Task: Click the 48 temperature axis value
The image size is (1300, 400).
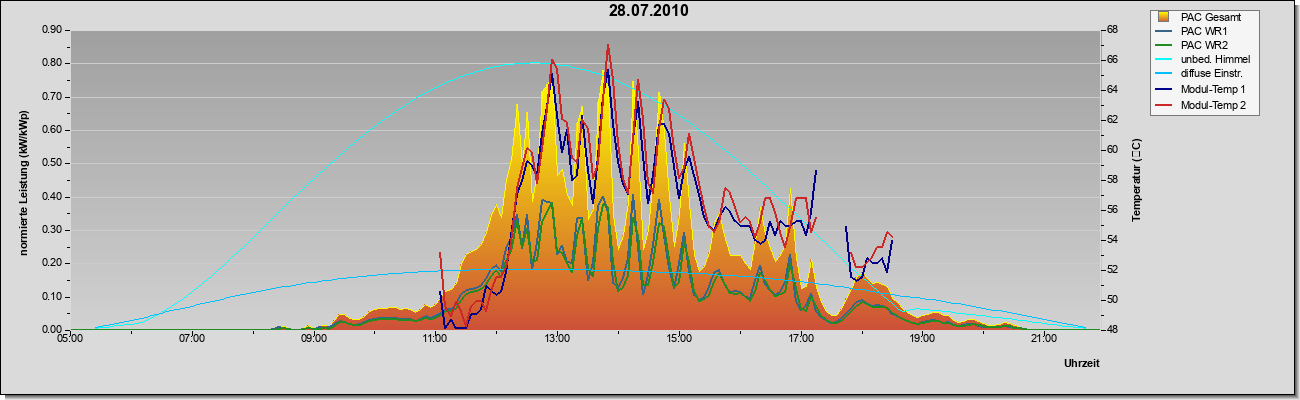Action: tap(1111, 330)
